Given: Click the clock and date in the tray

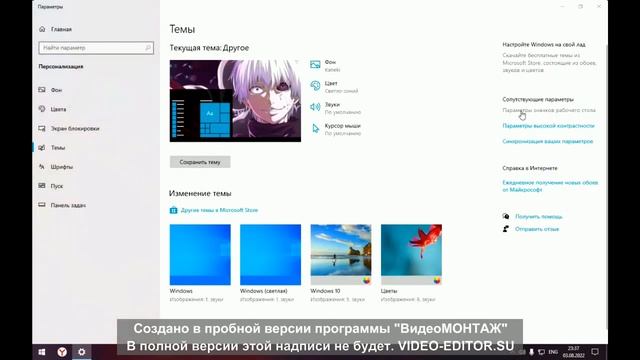Looking at the screenshot, I should tap(573, 352).
